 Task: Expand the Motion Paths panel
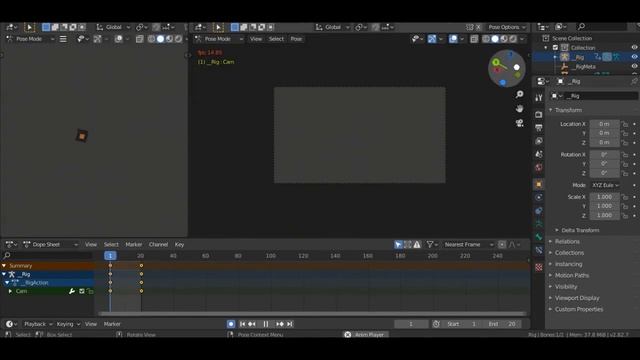pyautogui.click(x=571, y=276)
